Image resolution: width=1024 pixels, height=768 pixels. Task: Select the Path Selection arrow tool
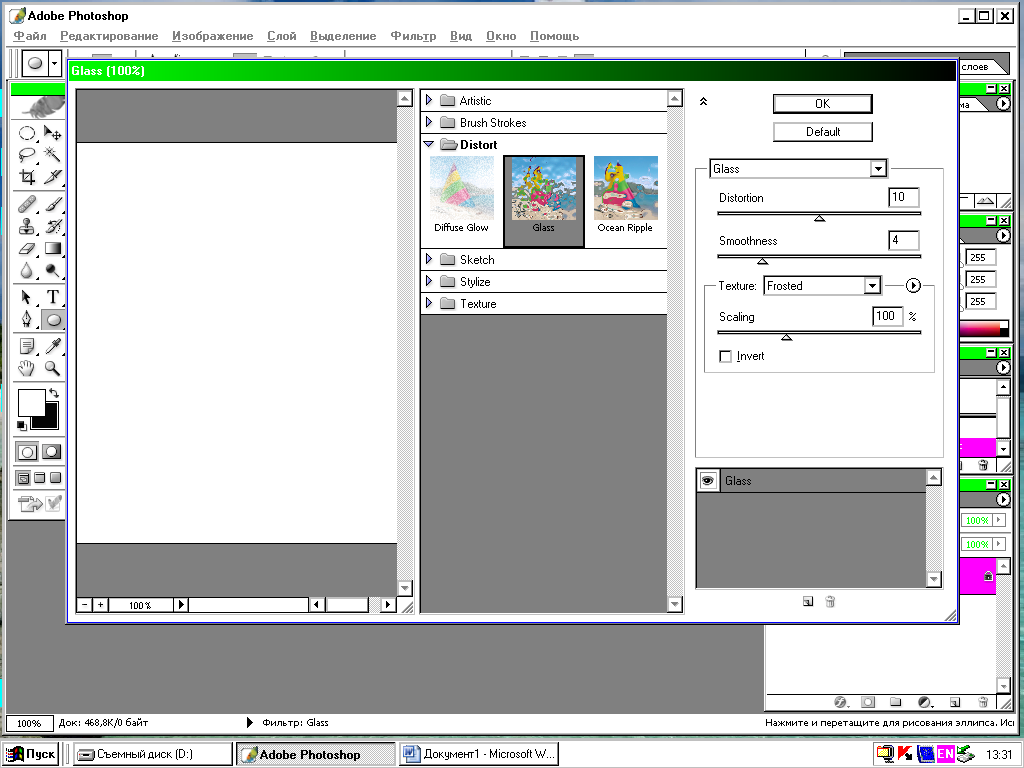(x=27, y=298)
